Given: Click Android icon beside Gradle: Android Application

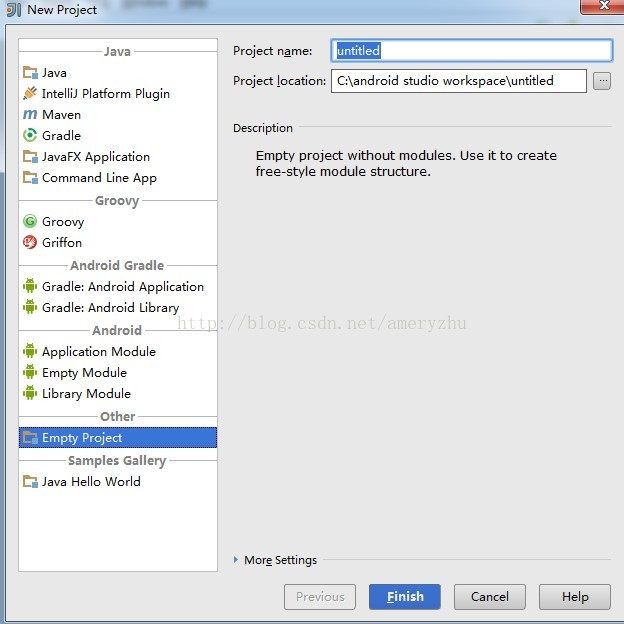Looking at the screenshot, I should [30, 286].
